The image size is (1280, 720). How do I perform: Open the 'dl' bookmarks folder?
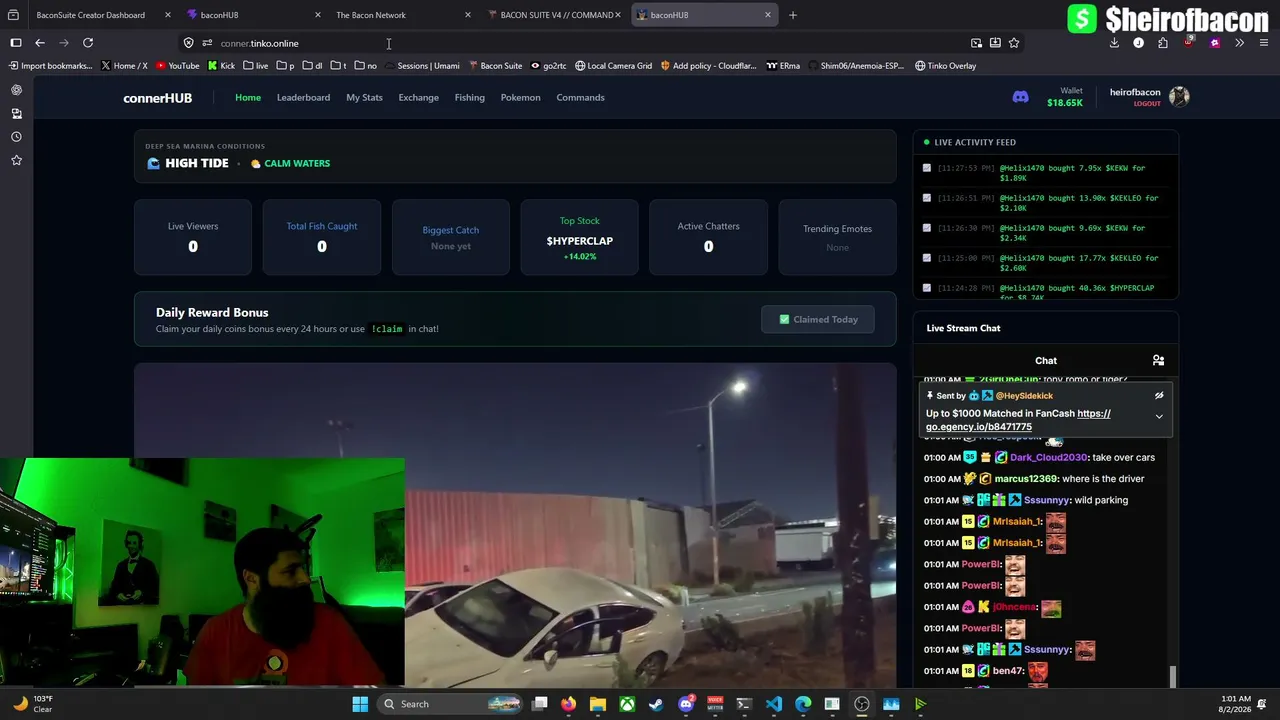click(x=312, y=66)
